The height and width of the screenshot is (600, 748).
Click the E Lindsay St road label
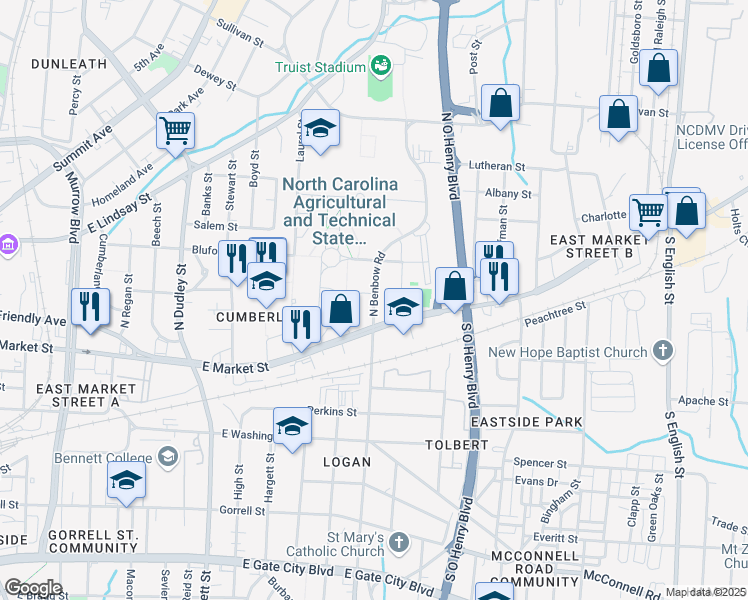click(x=119, y=213)
